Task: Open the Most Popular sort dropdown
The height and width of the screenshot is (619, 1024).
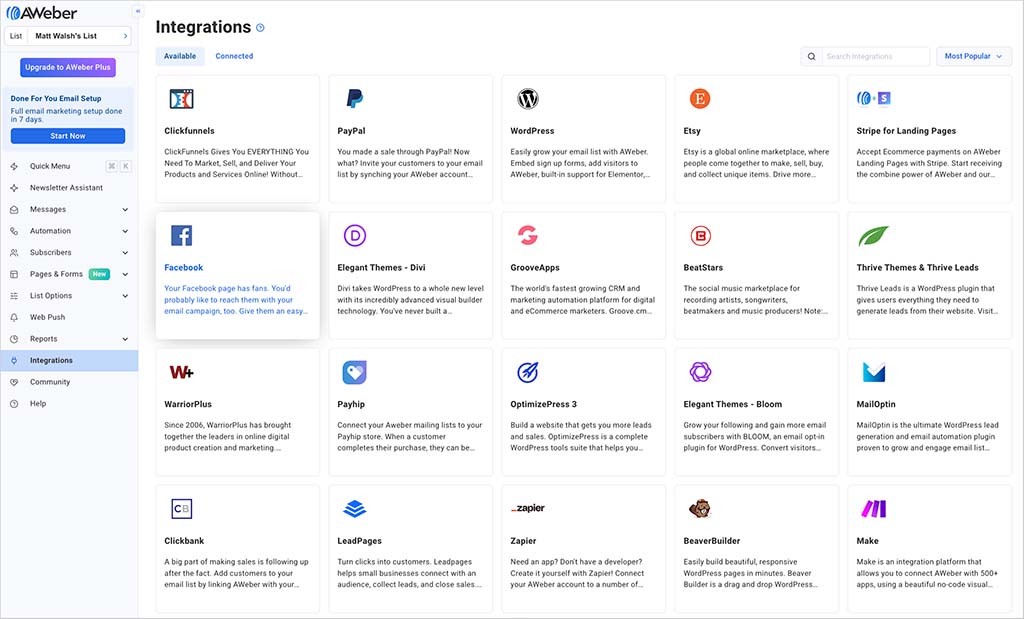Action: point(974,56)
